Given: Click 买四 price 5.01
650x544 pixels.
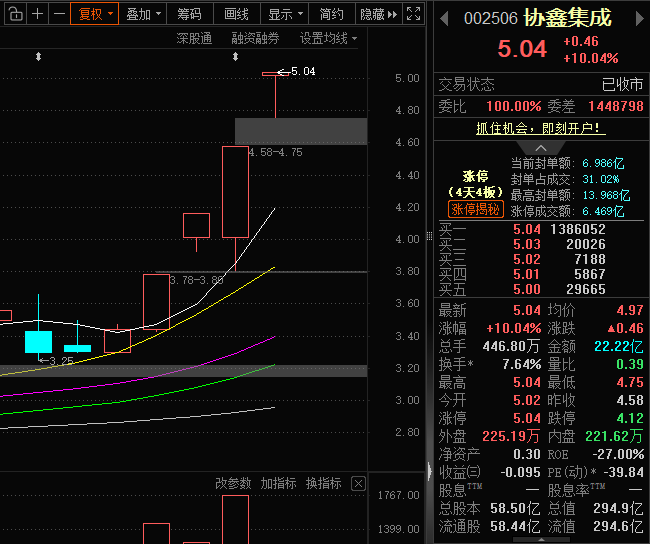Looking at the screenshot, I should [526, 274].
